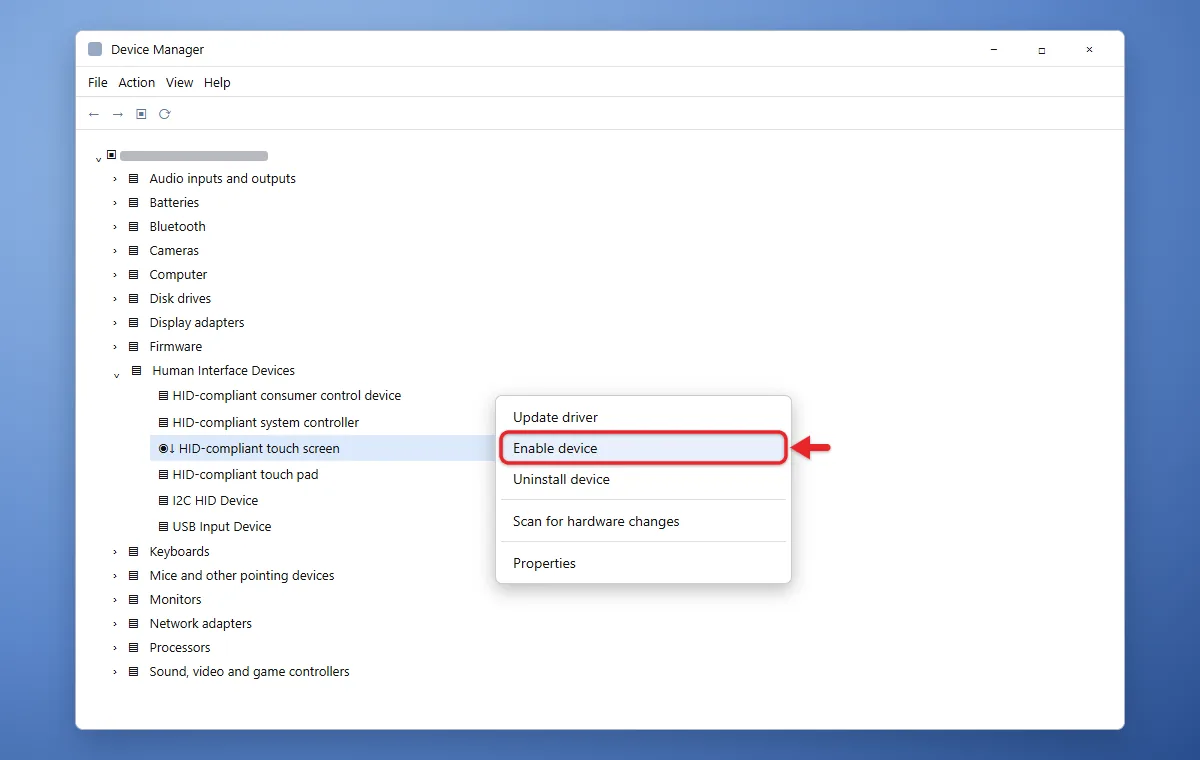Click the Firmware category icon
This screenshot has width=1200, height=760.
[134, 347]
